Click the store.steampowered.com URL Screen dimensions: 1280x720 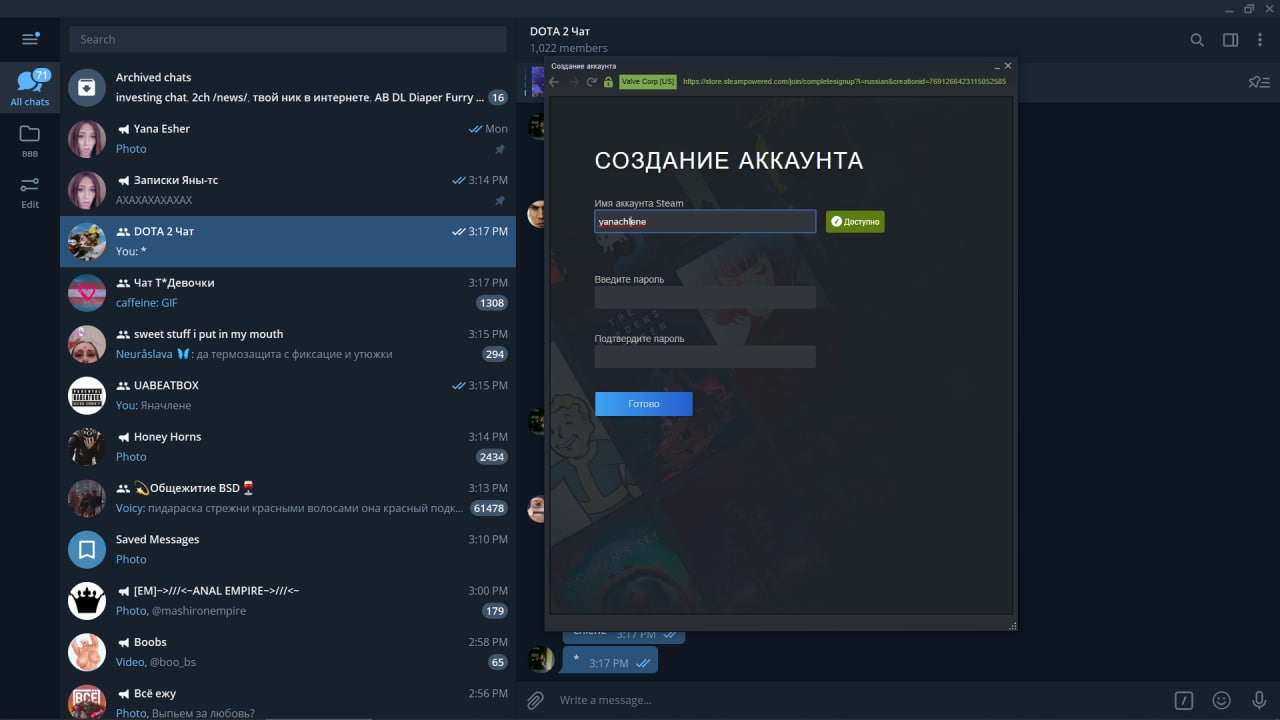click(x=844, y=82)
